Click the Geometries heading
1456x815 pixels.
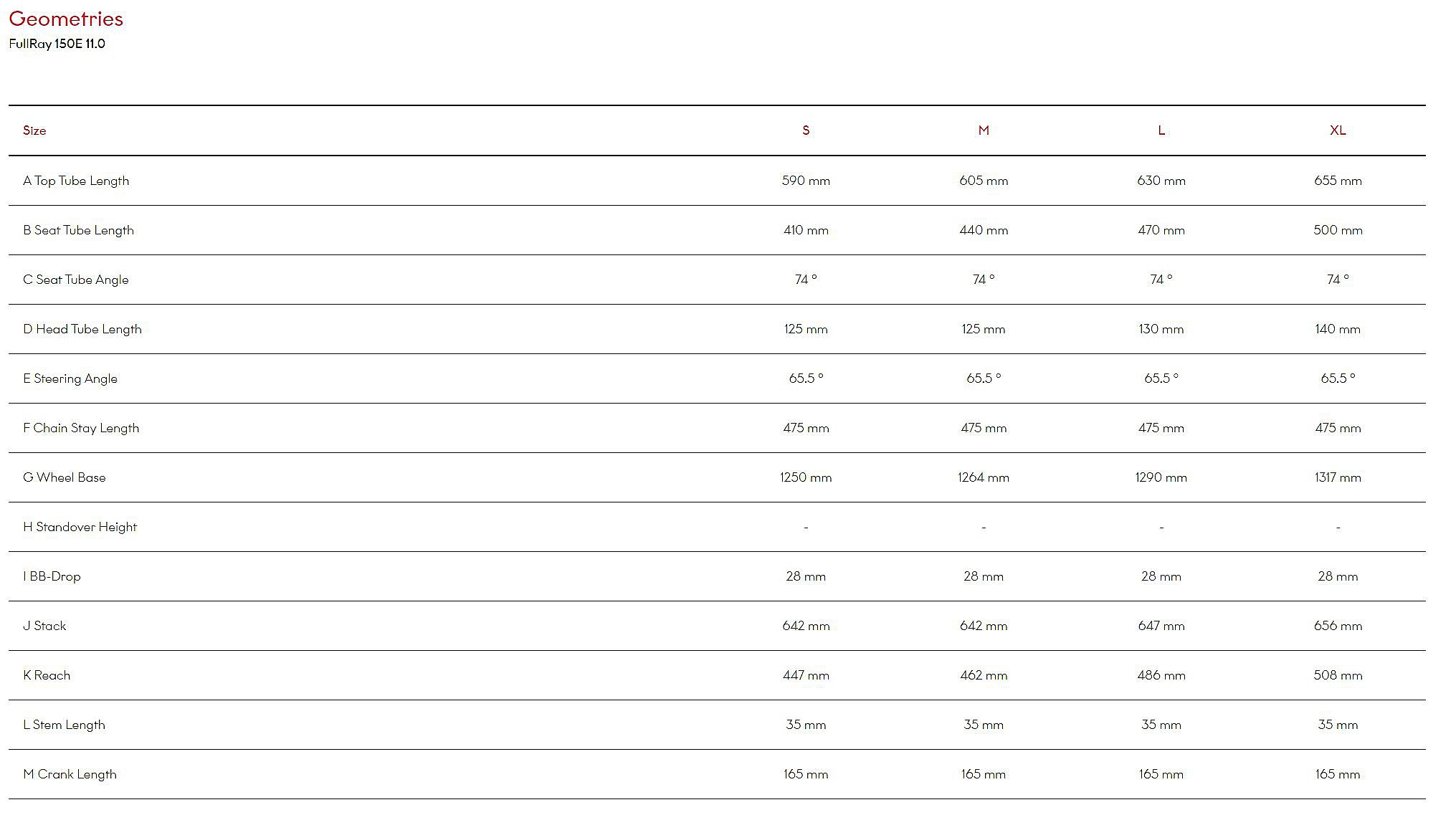(66, 19)
